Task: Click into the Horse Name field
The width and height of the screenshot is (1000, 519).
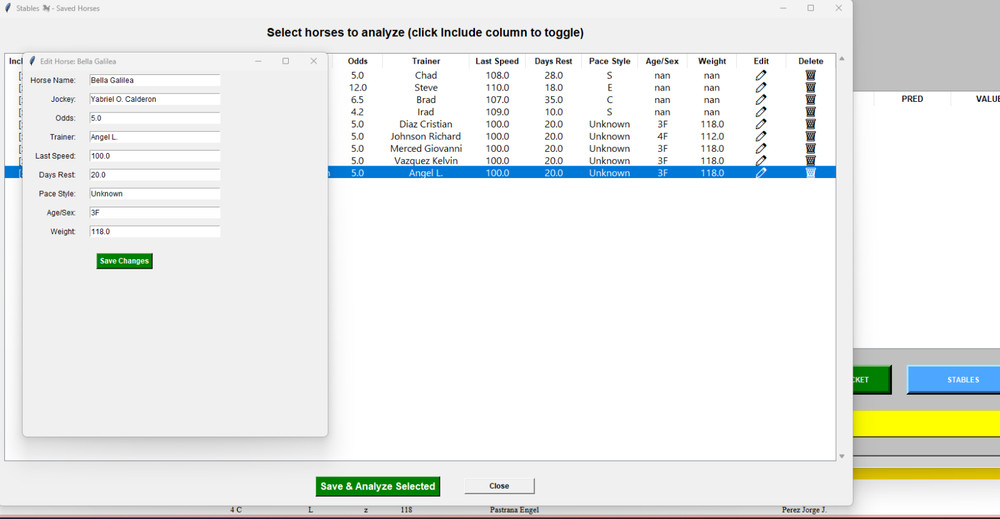Action: coord(154,80)
